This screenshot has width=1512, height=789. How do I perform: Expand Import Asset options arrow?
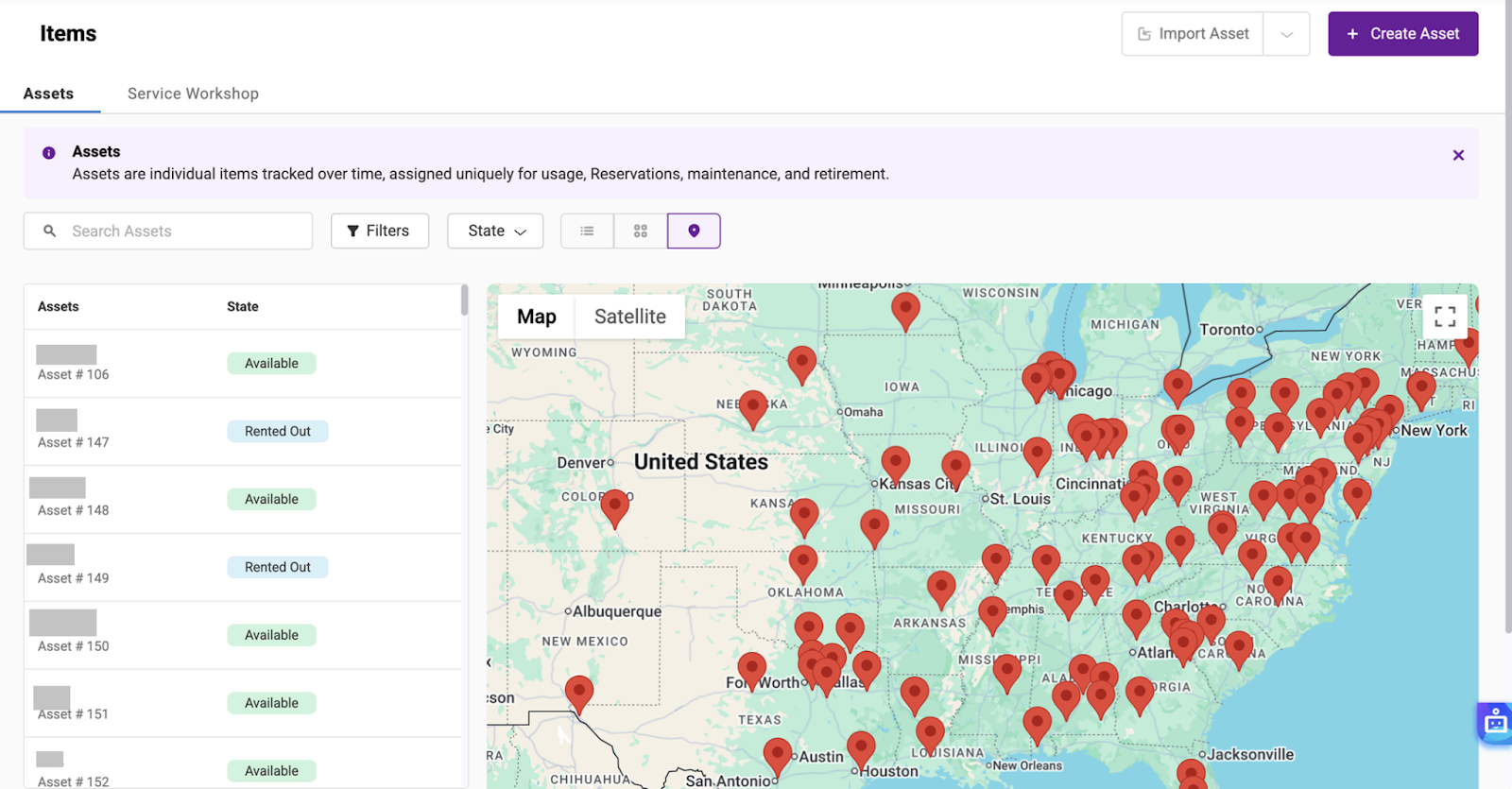tap(1286, 34)
